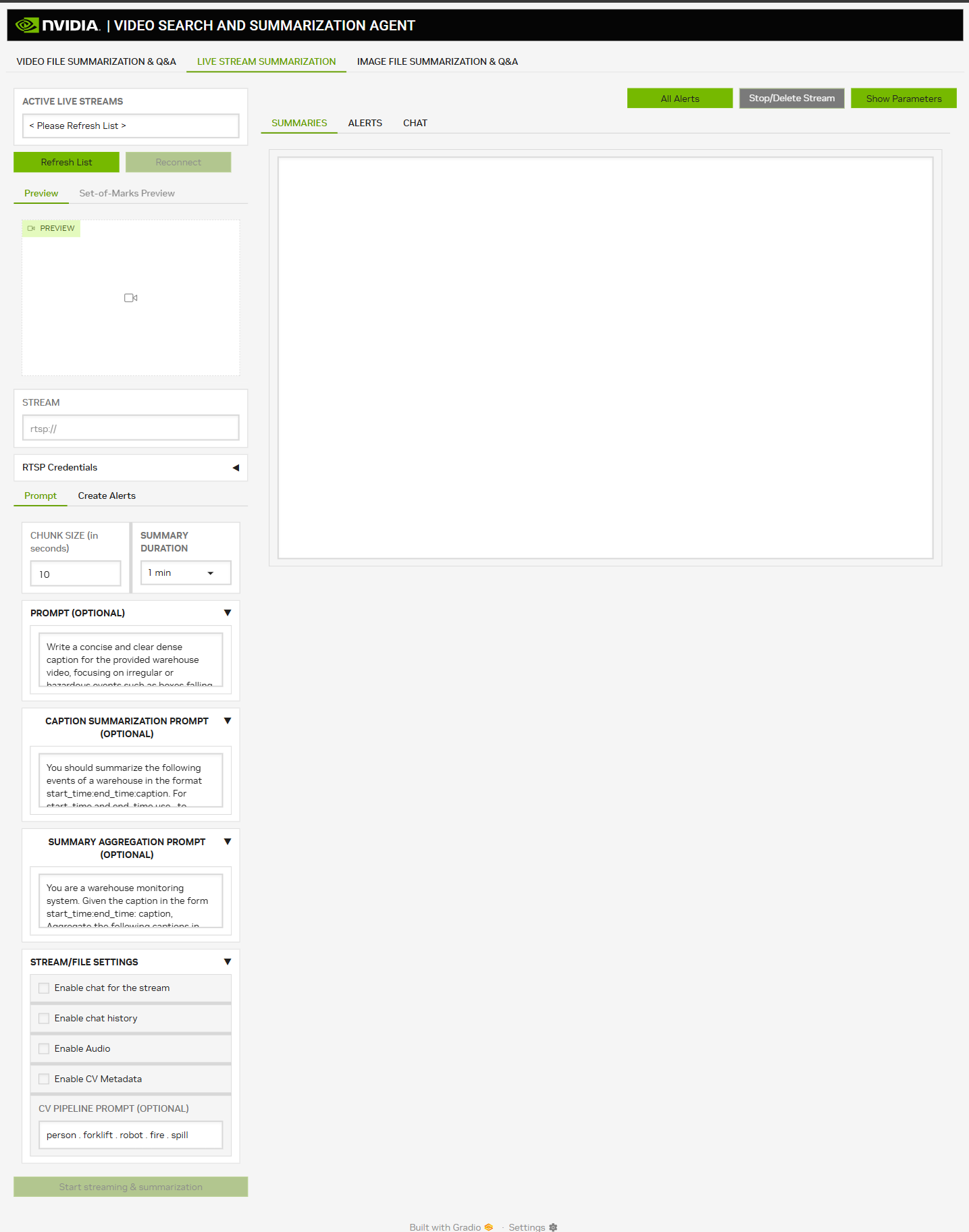Collapse the Stream/File Settings section
Screen dimensions: 969x1232
tap(228, 962)
